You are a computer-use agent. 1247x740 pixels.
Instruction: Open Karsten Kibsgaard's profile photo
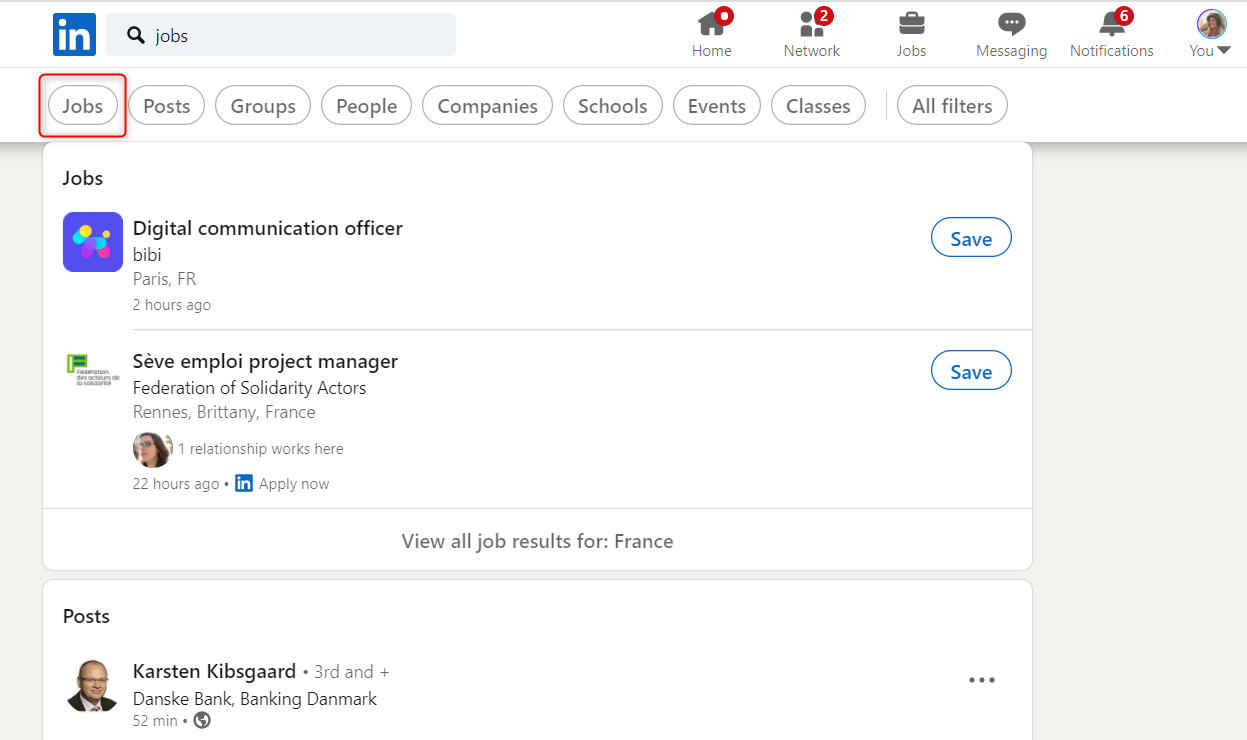click(x=93, y=686)
